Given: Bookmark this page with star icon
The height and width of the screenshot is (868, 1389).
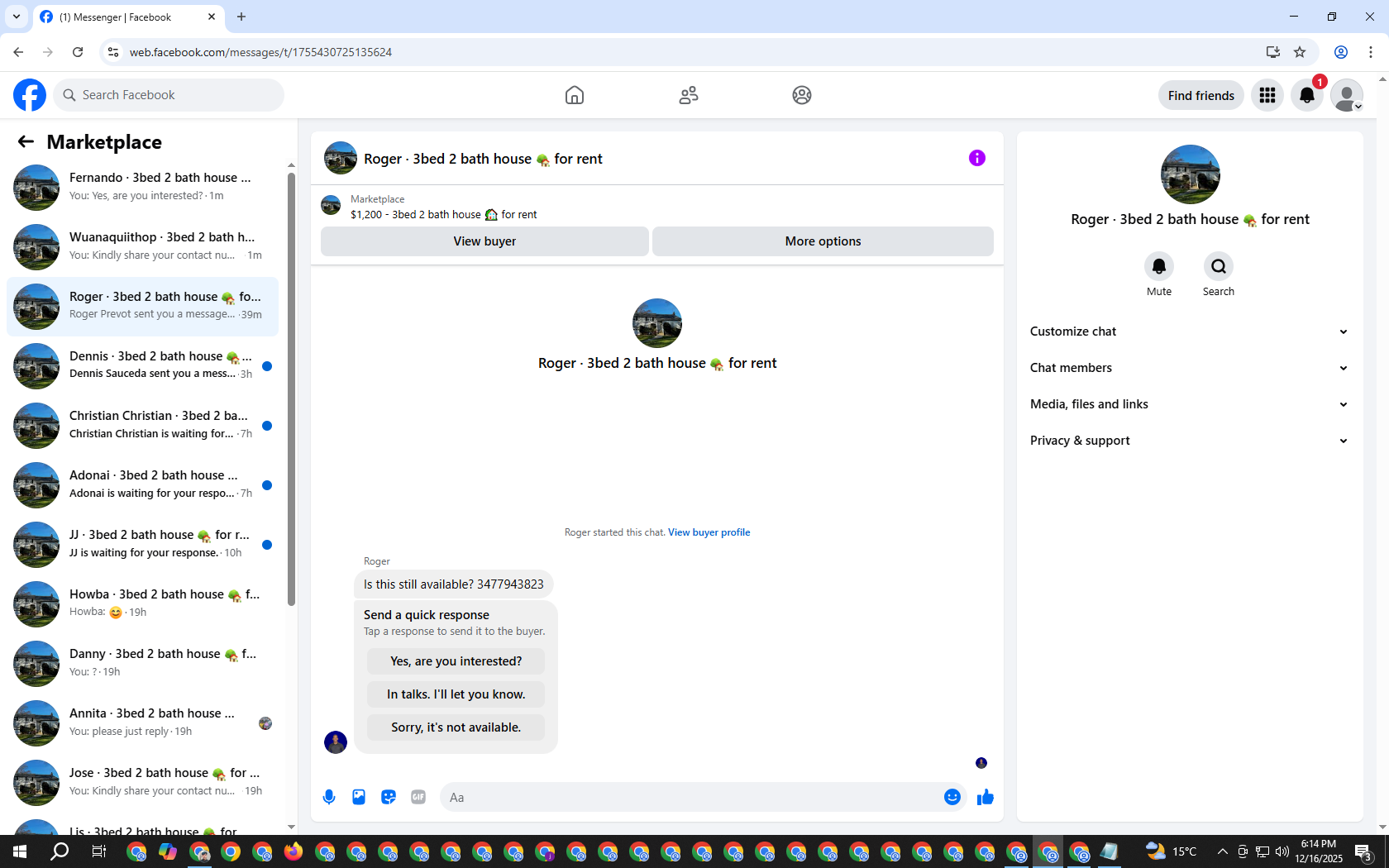Looking at the screenshot, I should point(1300,52).
